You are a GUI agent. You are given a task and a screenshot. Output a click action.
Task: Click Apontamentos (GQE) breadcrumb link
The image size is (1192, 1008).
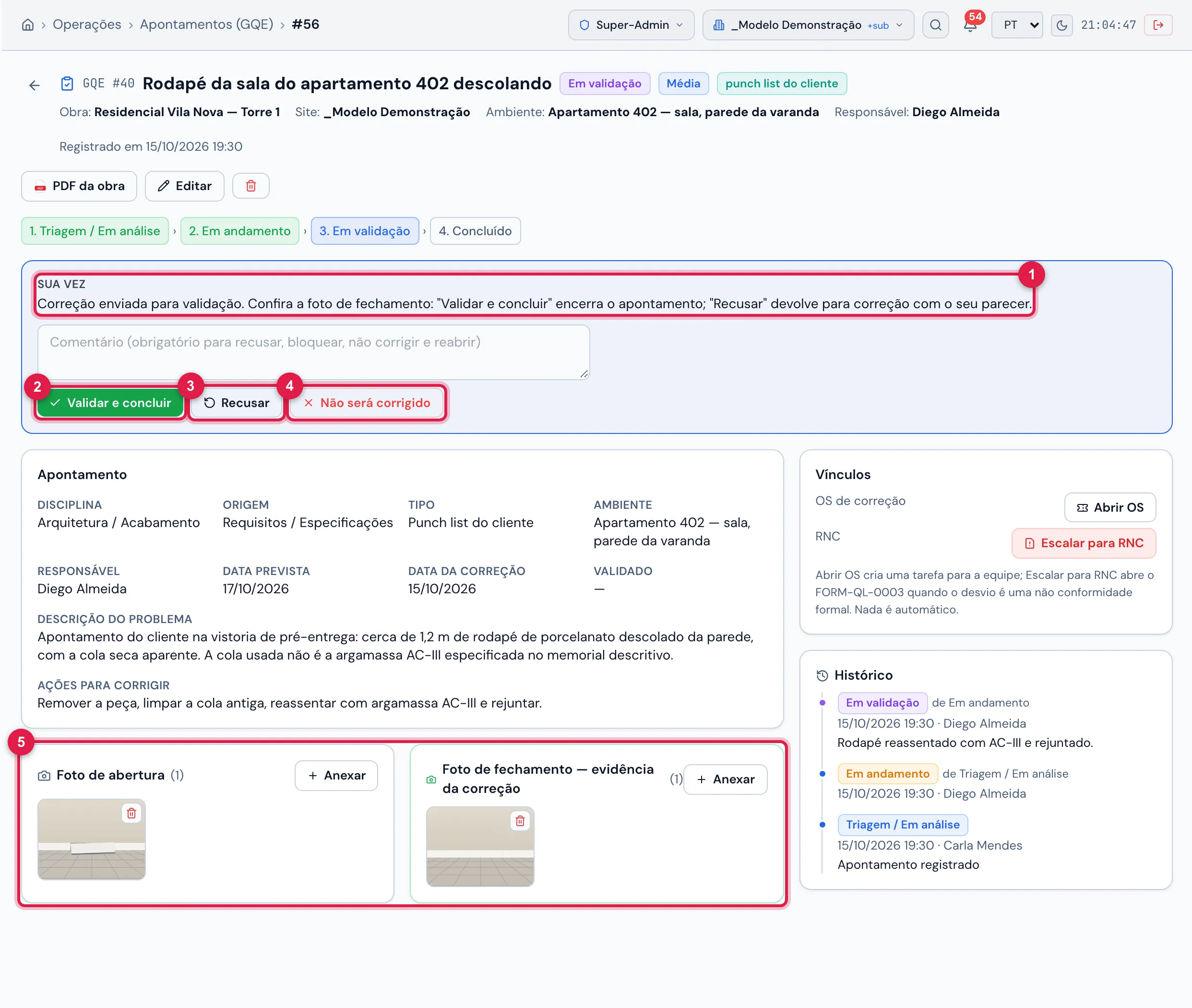206,24
